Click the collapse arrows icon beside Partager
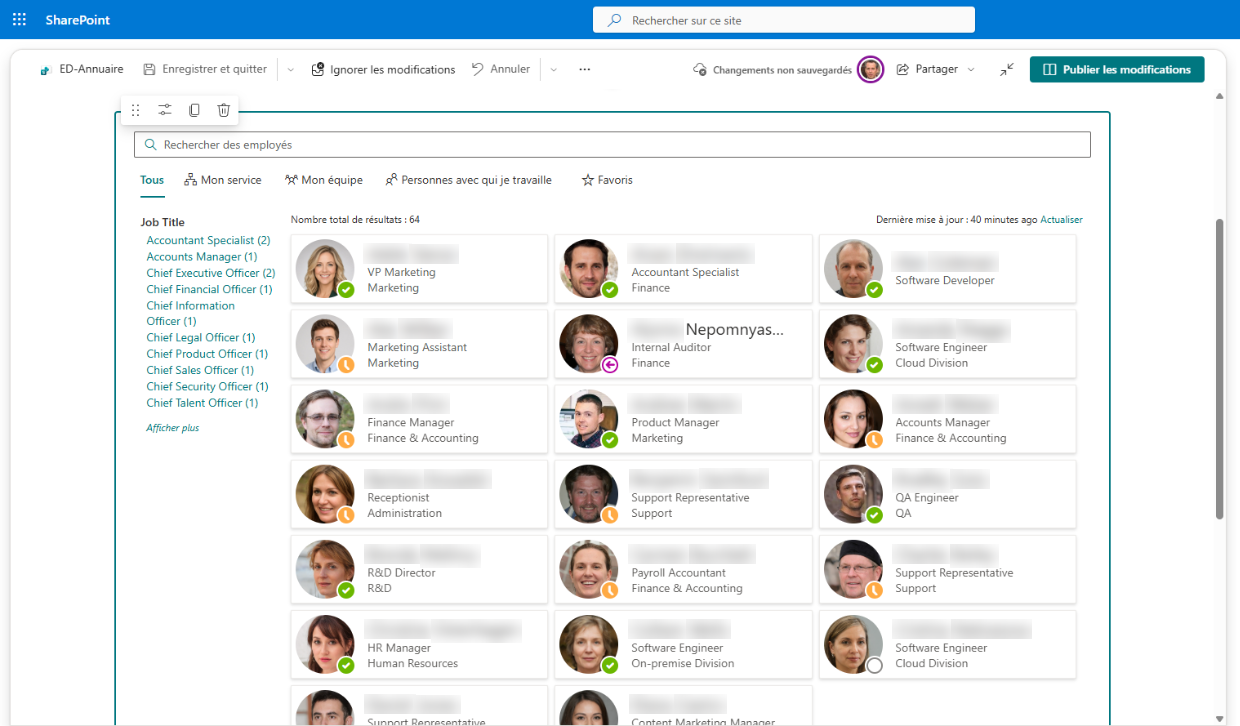This screenshot has width=1240, height=726. [x=1006, y=70]
